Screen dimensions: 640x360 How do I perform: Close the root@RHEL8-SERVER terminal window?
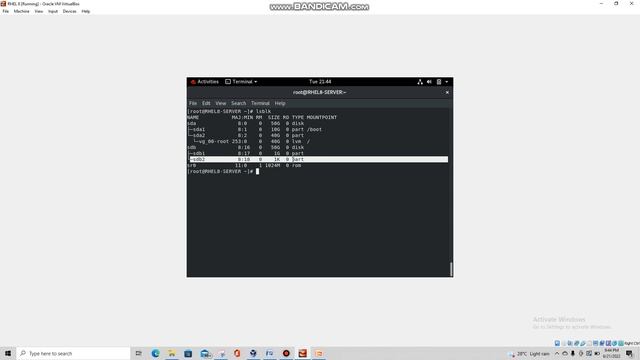point(447,92)
